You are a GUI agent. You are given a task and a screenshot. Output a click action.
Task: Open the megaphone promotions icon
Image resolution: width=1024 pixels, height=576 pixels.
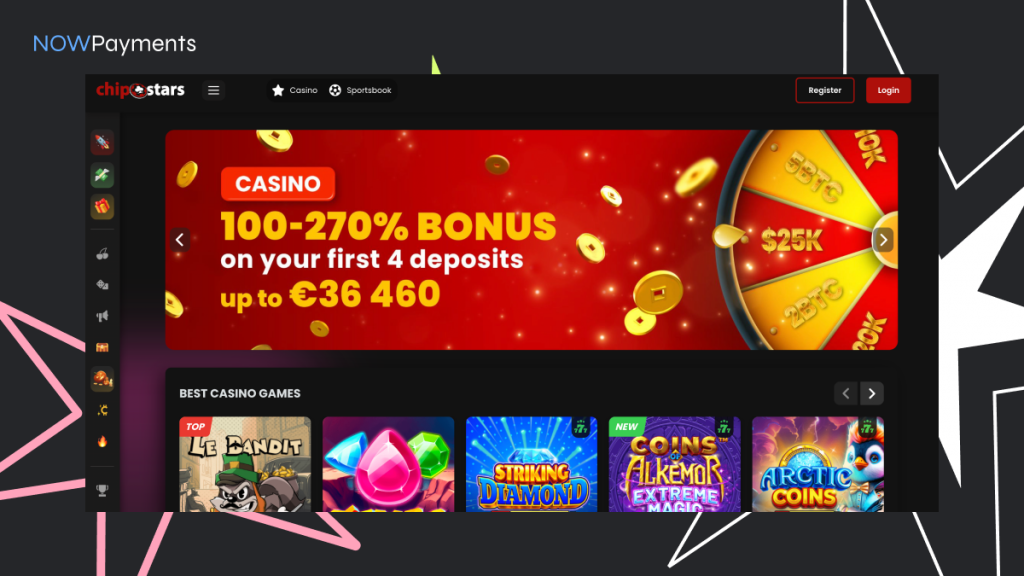coord(103,316)
